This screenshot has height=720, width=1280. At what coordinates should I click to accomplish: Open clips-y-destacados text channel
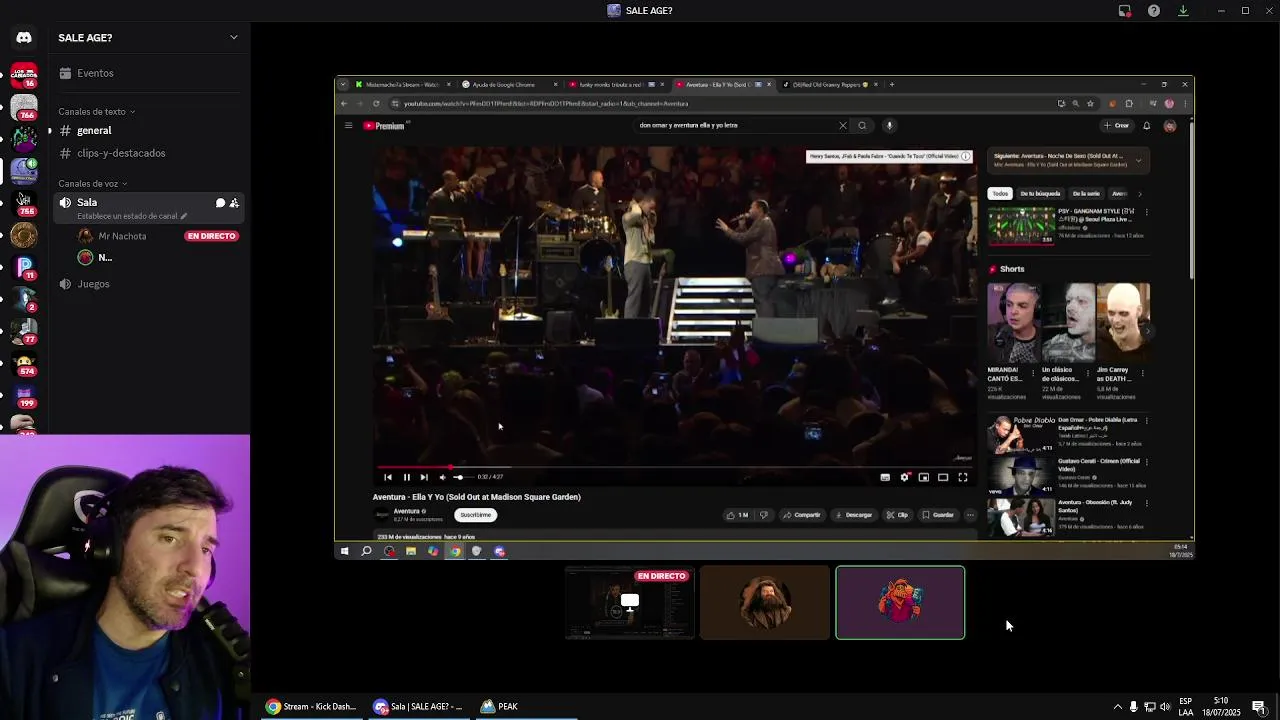coord(150,153)
